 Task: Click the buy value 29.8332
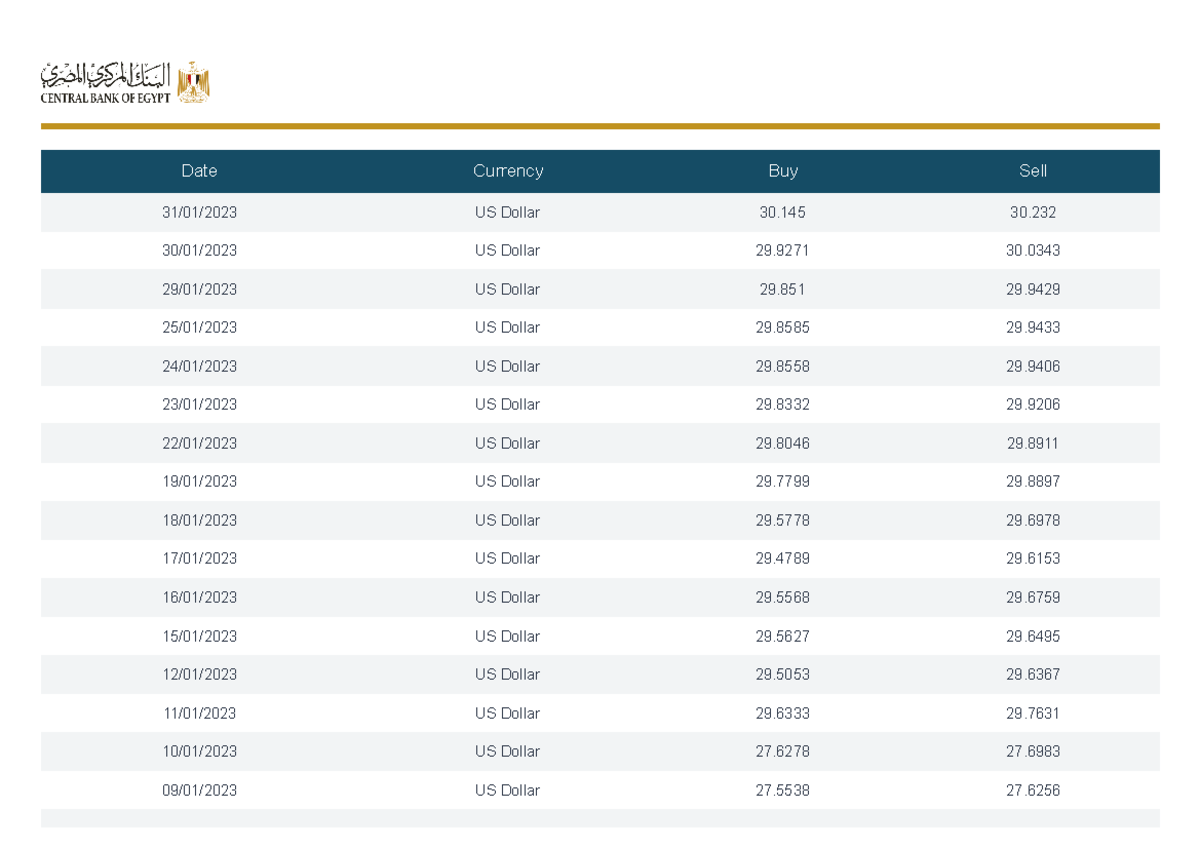point(783,405)
